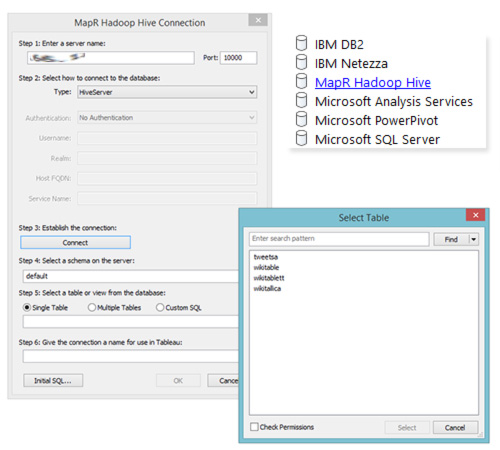
Task: Click the Realm field
Action: pos(167,158)
